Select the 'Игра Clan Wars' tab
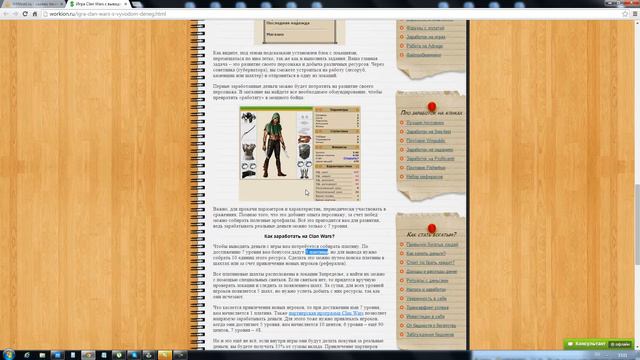Image resolution: width=640 pixels, height=360 pixels. 98,4
